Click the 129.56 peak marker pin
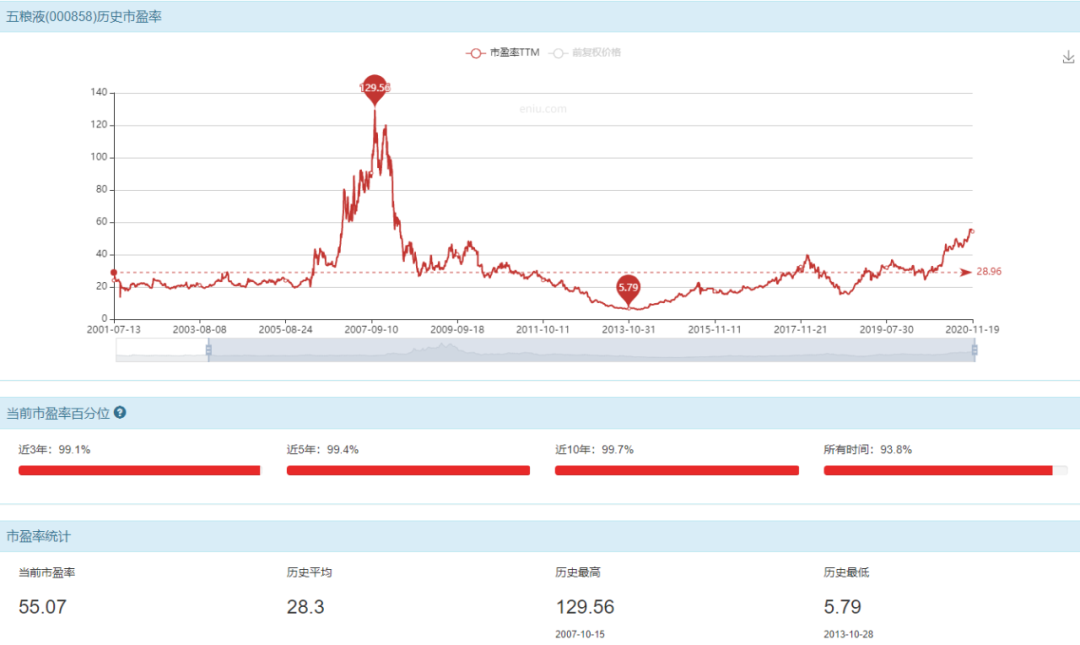 click(375, 89)
